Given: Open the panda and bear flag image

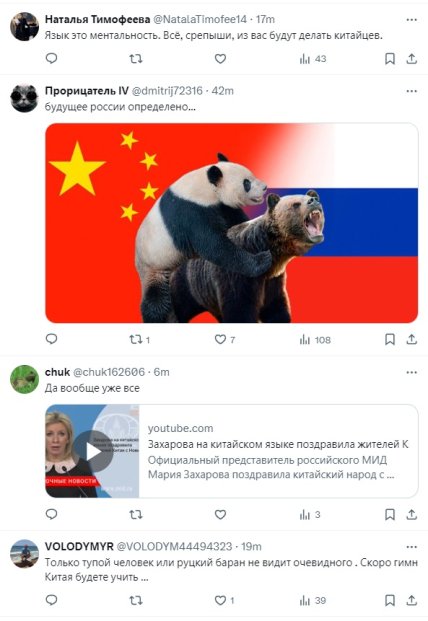Looking at the screenshot, I should click(232, 223).
